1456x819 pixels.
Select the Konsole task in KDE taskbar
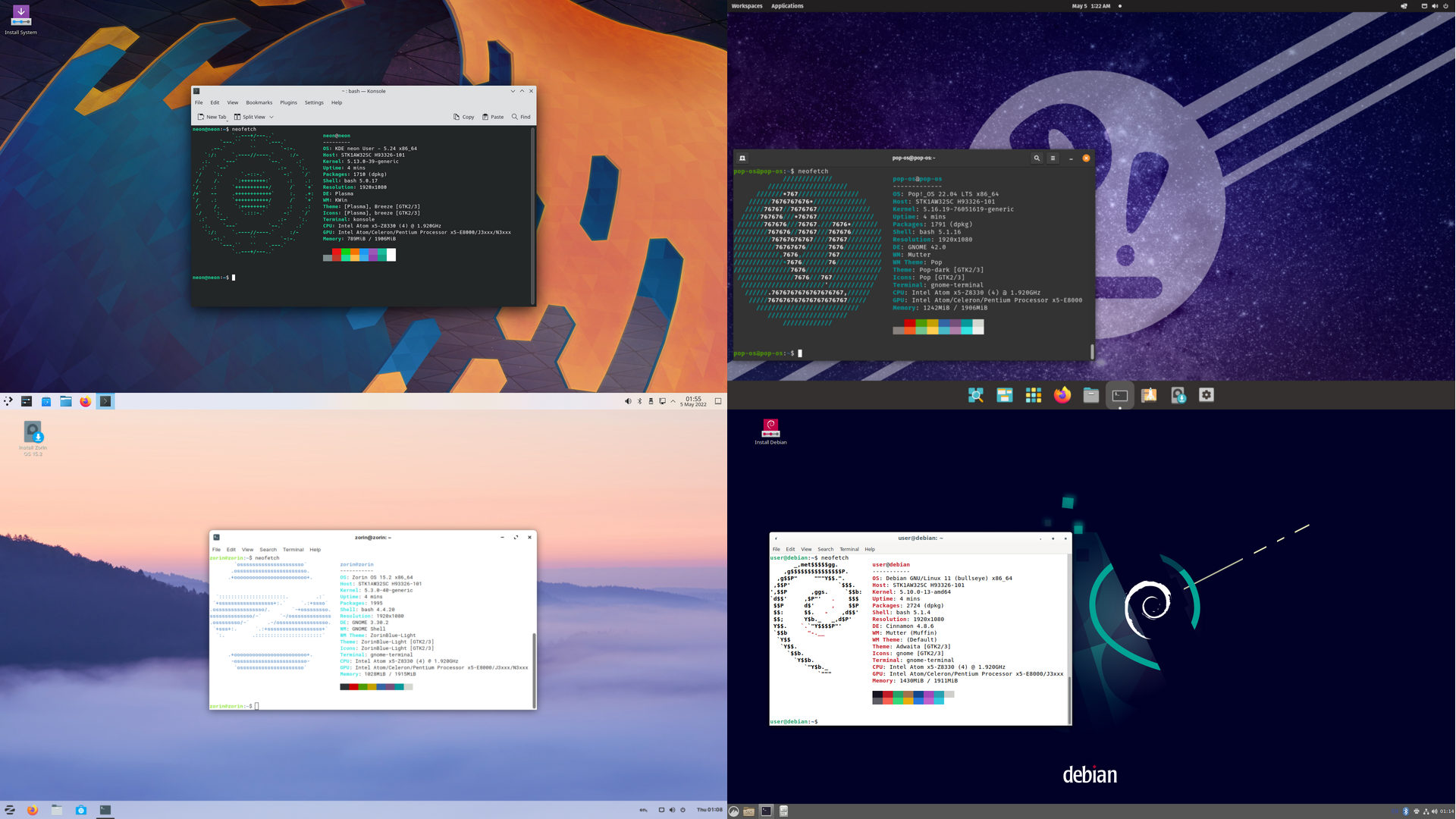105,401
